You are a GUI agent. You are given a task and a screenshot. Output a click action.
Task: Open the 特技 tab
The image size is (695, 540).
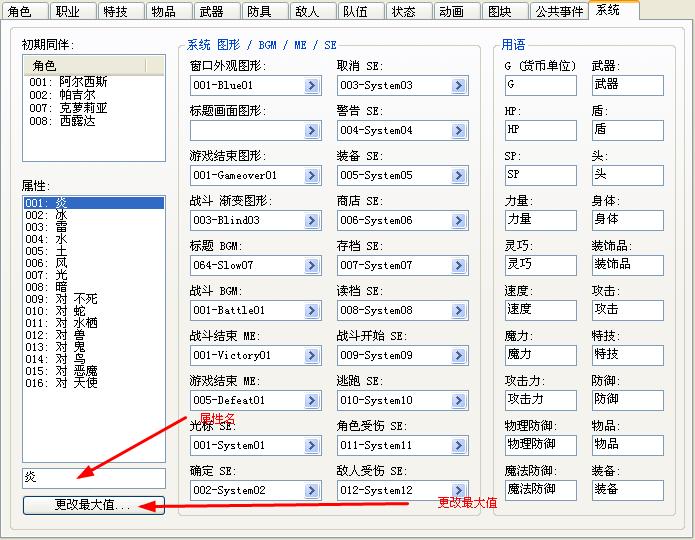coord(121,12)
